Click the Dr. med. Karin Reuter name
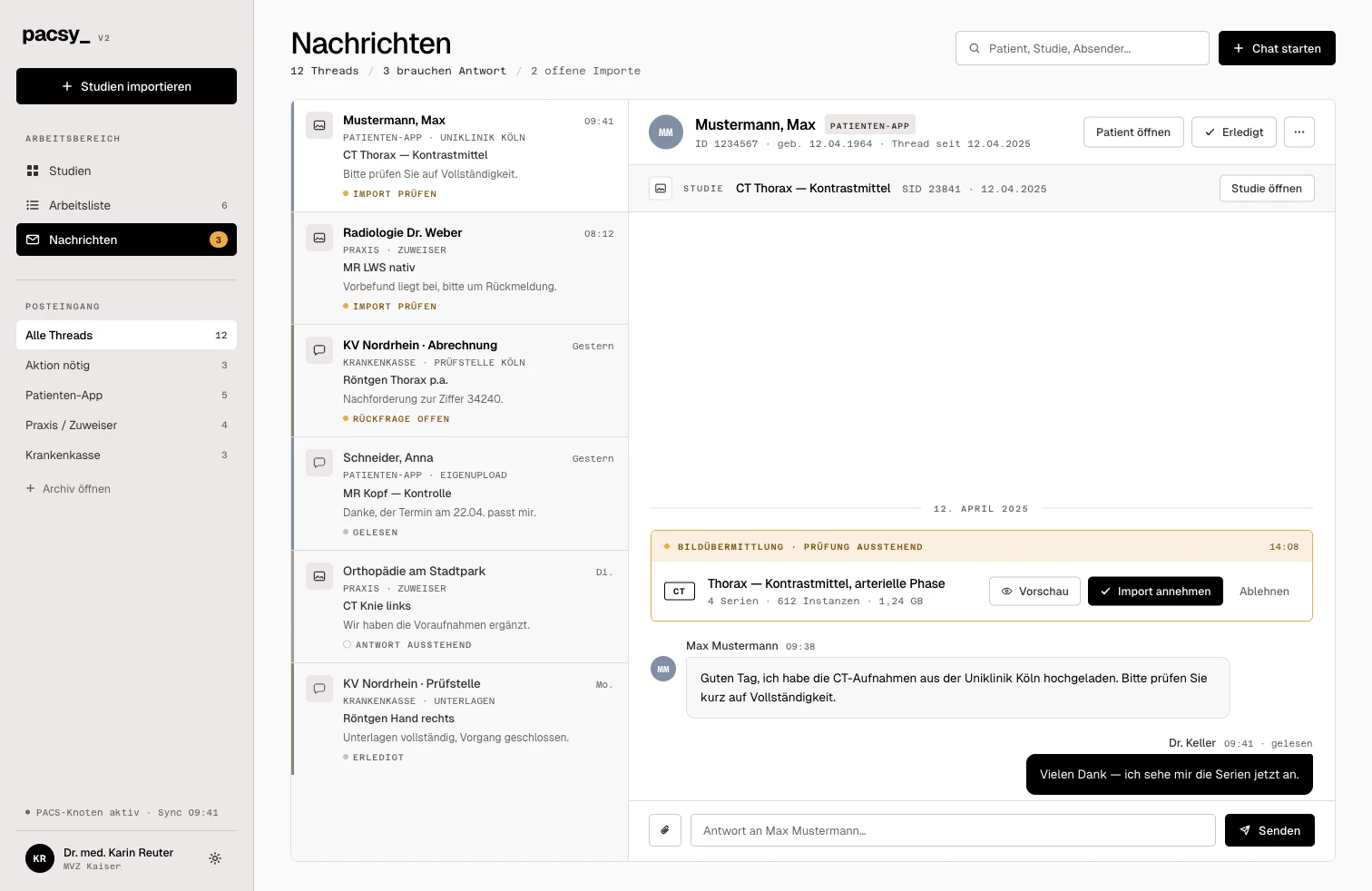Image resolution: width=1372 pixels, height=891 pixels. click(118, 853)
